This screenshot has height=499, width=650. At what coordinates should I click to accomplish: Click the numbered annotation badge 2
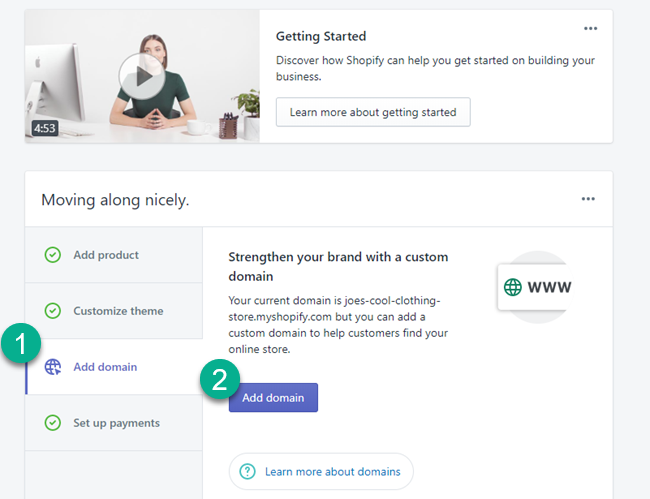tap(218, 380)
